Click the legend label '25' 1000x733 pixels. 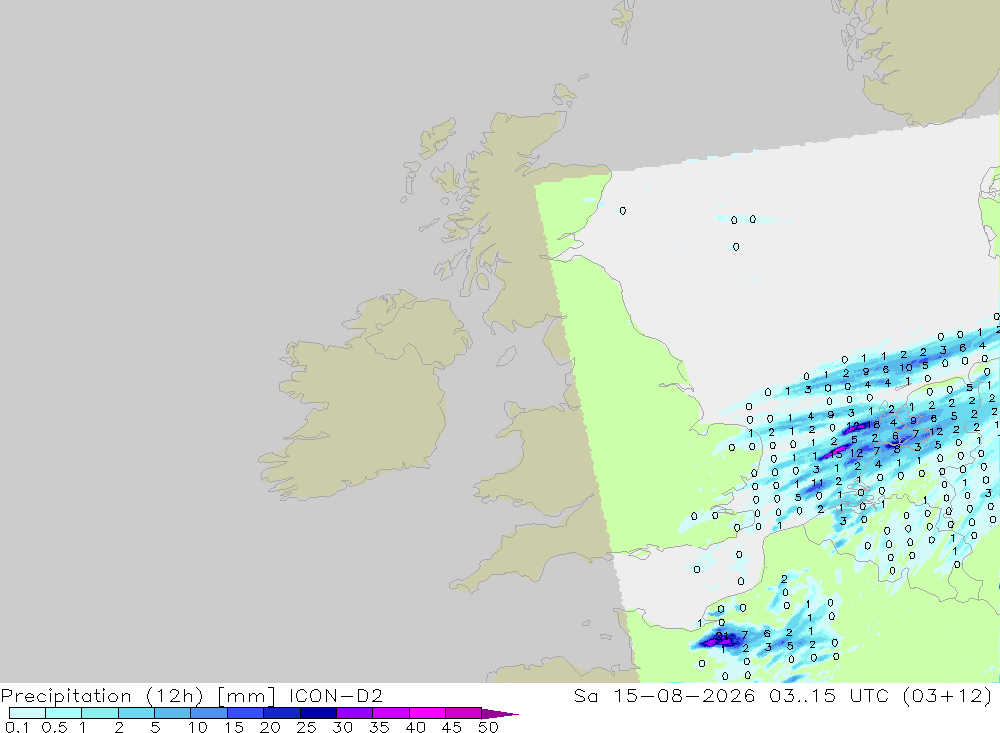(x=306, y=727)
